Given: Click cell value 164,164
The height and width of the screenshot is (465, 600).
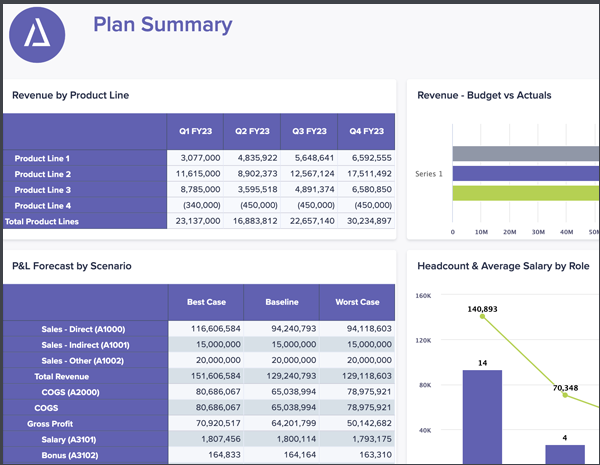Looking at the screenshot, I should pos(300,455).
